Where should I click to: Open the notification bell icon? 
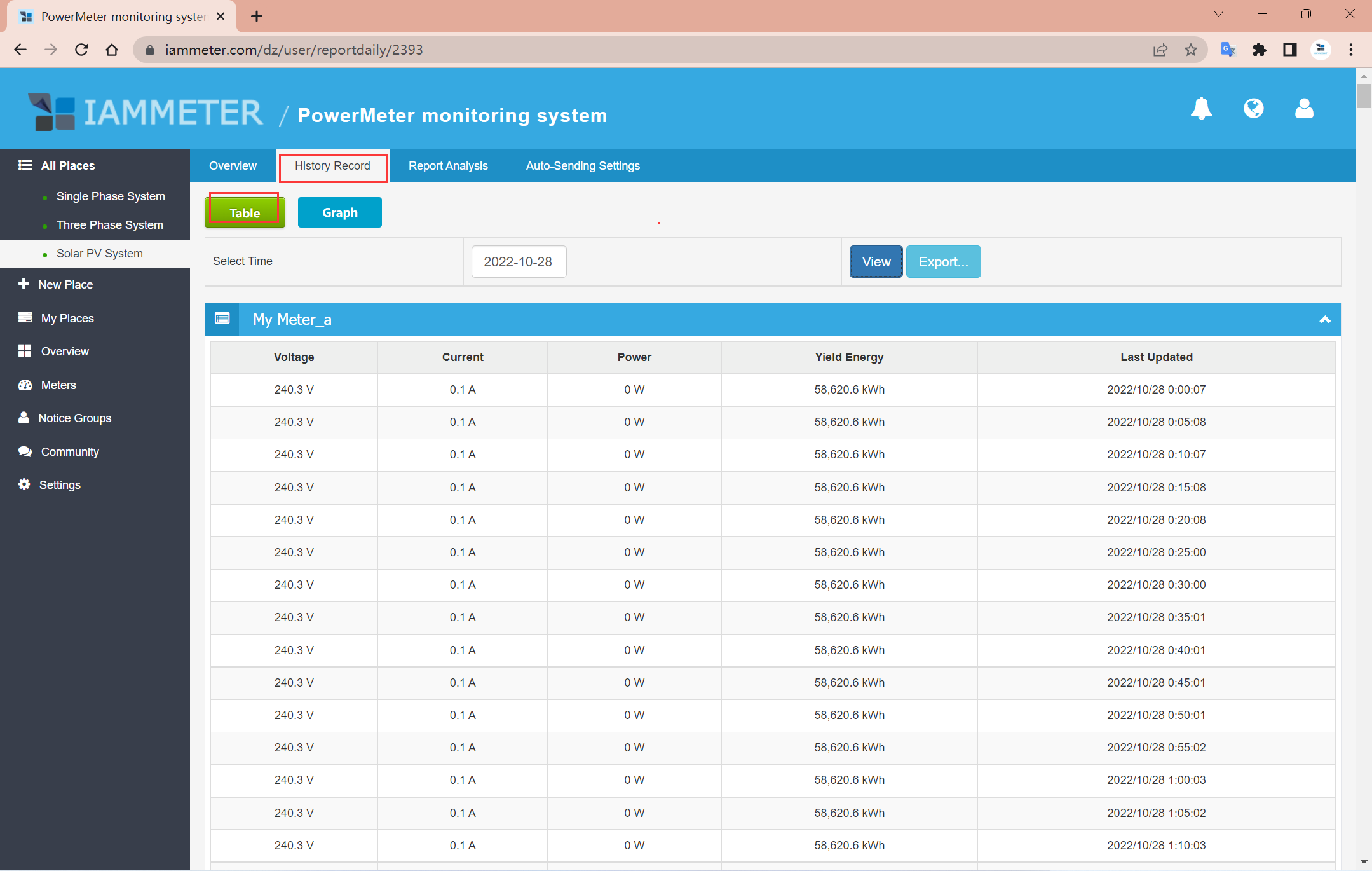[x=1201, y=109]
